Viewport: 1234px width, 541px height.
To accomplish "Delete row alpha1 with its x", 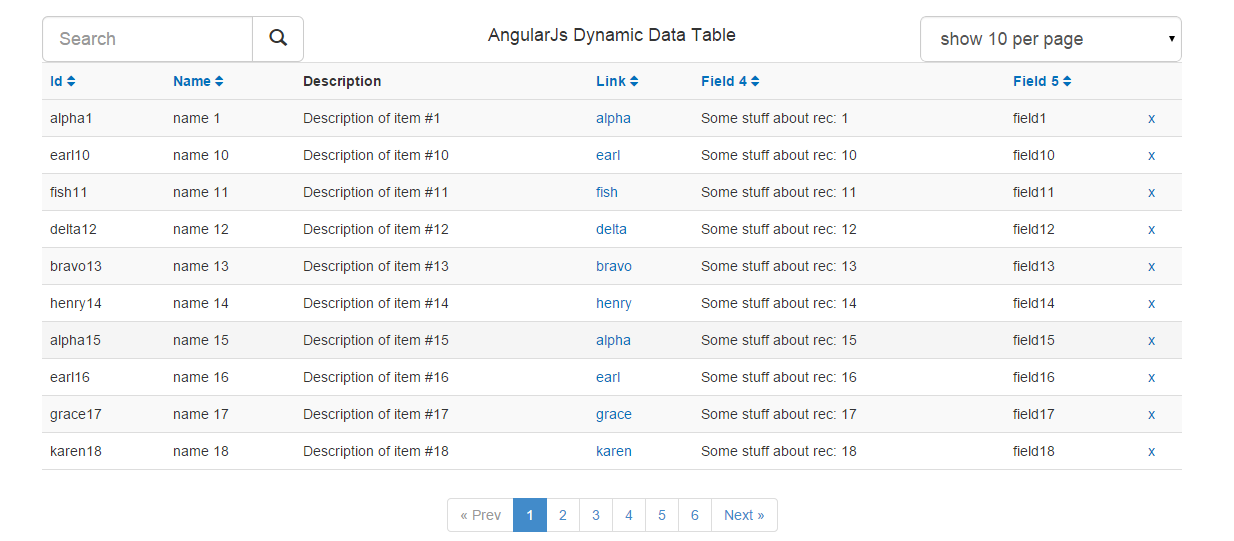I will (x=1151, y=118).
